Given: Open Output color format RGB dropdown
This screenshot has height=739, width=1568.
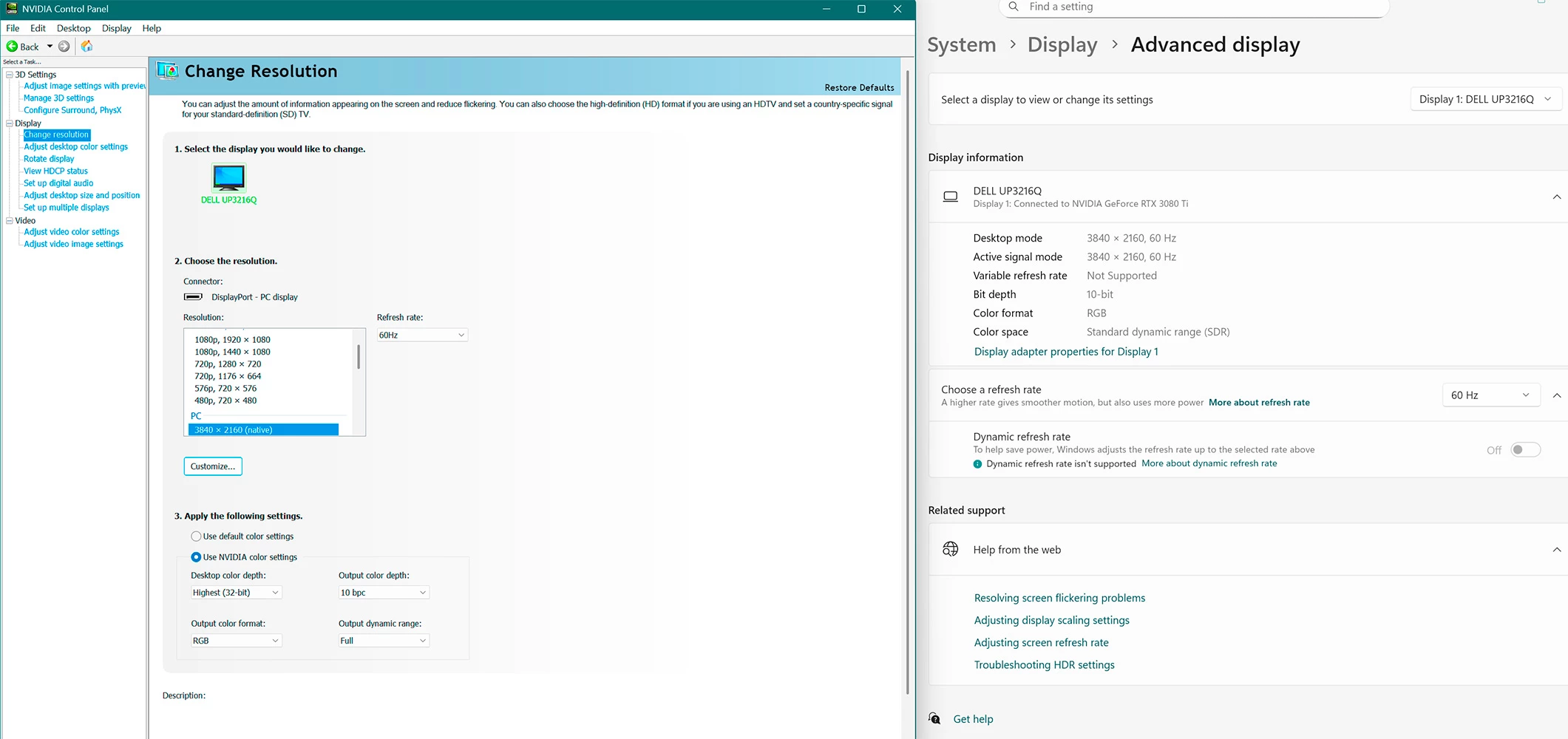Looking at the screenshot, I should (x=236, y=641).
